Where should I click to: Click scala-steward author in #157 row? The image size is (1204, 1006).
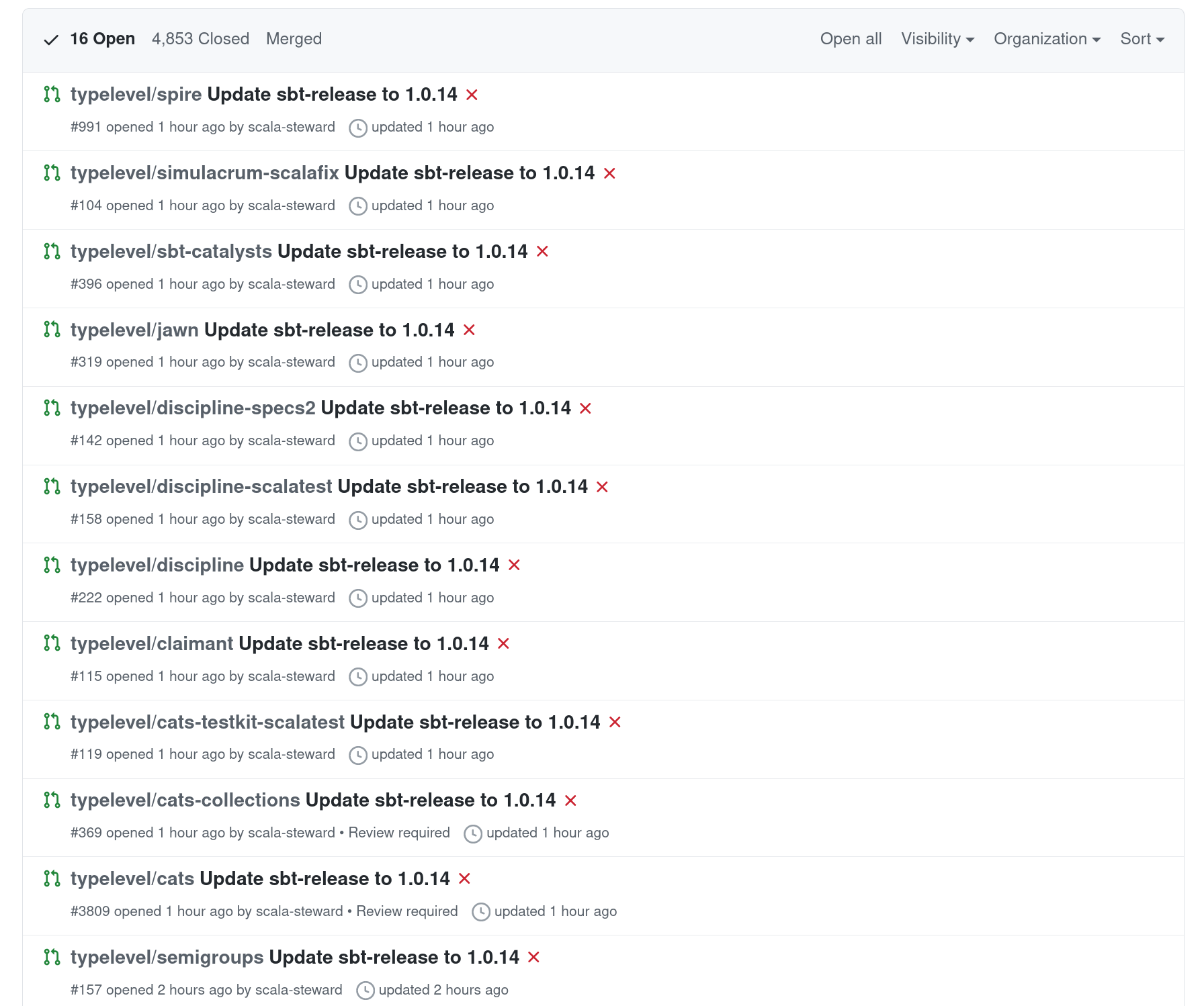point(299,990)
